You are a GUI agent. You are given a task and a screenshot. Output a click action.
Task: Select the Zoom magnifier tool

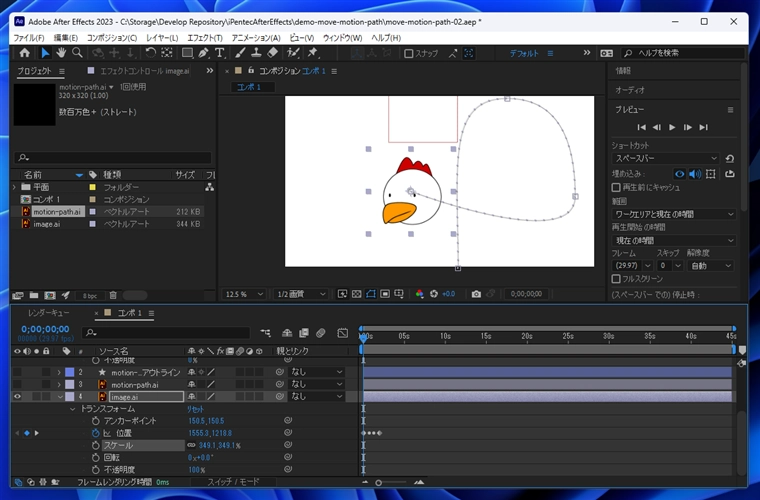tap(78, 53)
